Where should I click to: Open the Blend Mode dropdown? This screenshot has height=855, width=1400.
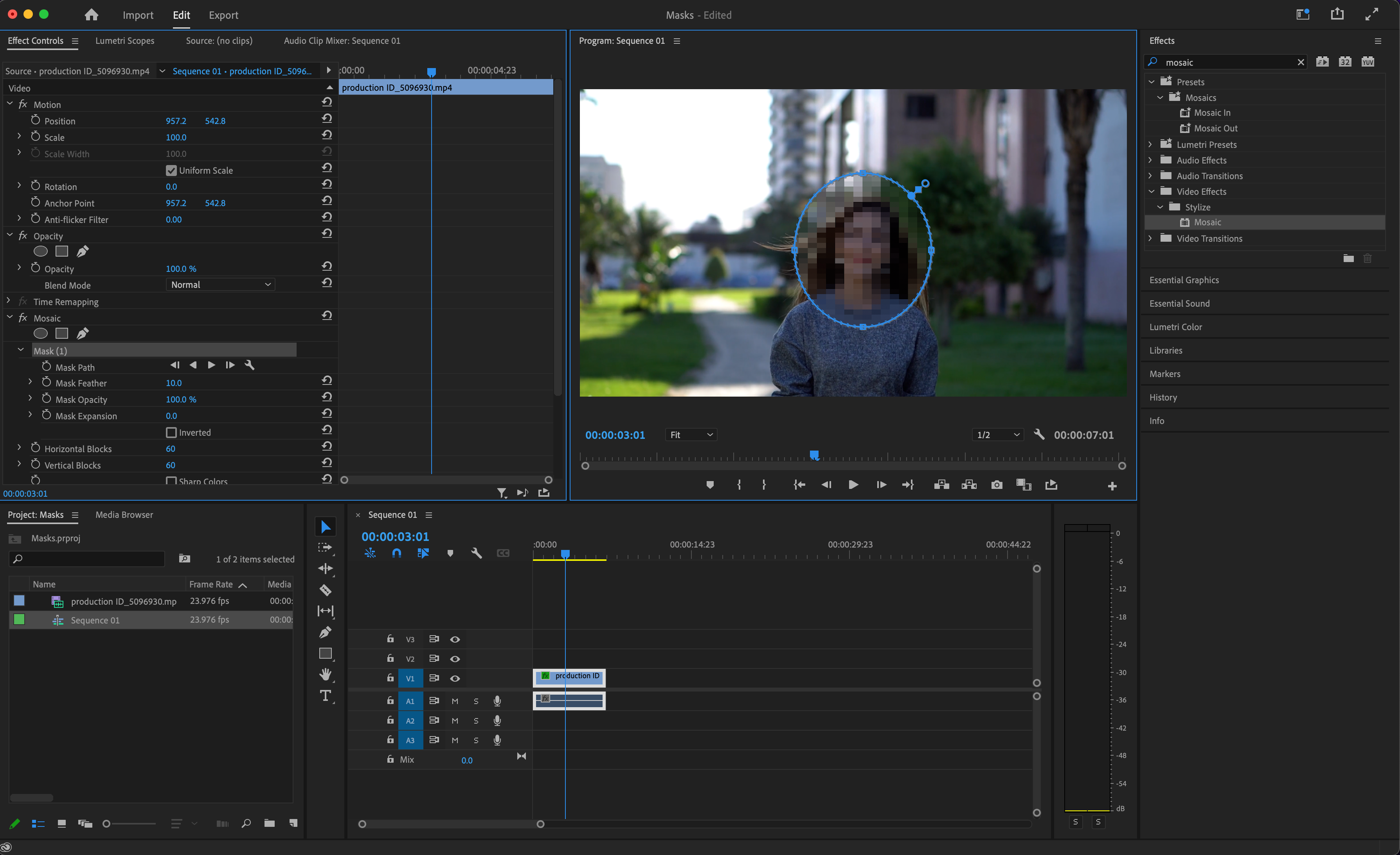click(220, 285)
